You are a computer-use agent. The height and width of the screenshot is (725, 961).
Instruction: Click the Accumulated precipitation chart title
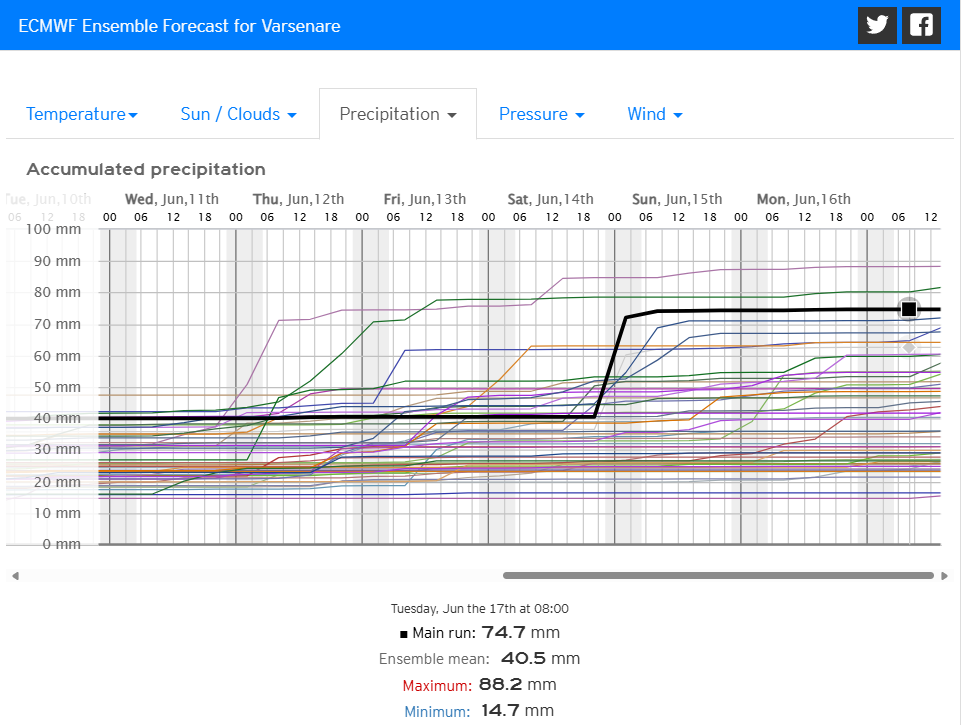tap(146, 169)
